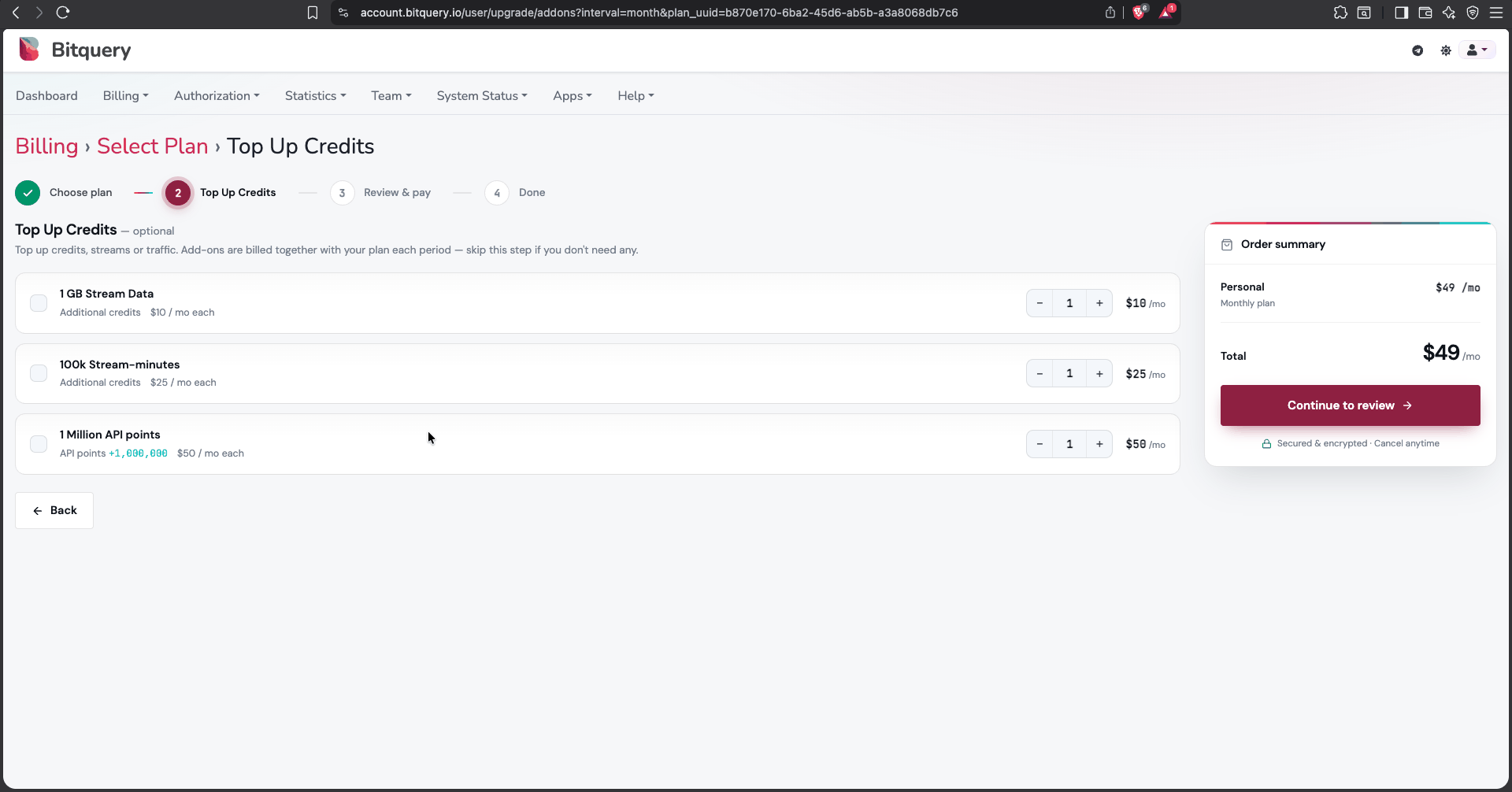Check the 1 GB Stream Data checkbox
The width and height of the screenshot is (1512, 792).
pos(39,303)
